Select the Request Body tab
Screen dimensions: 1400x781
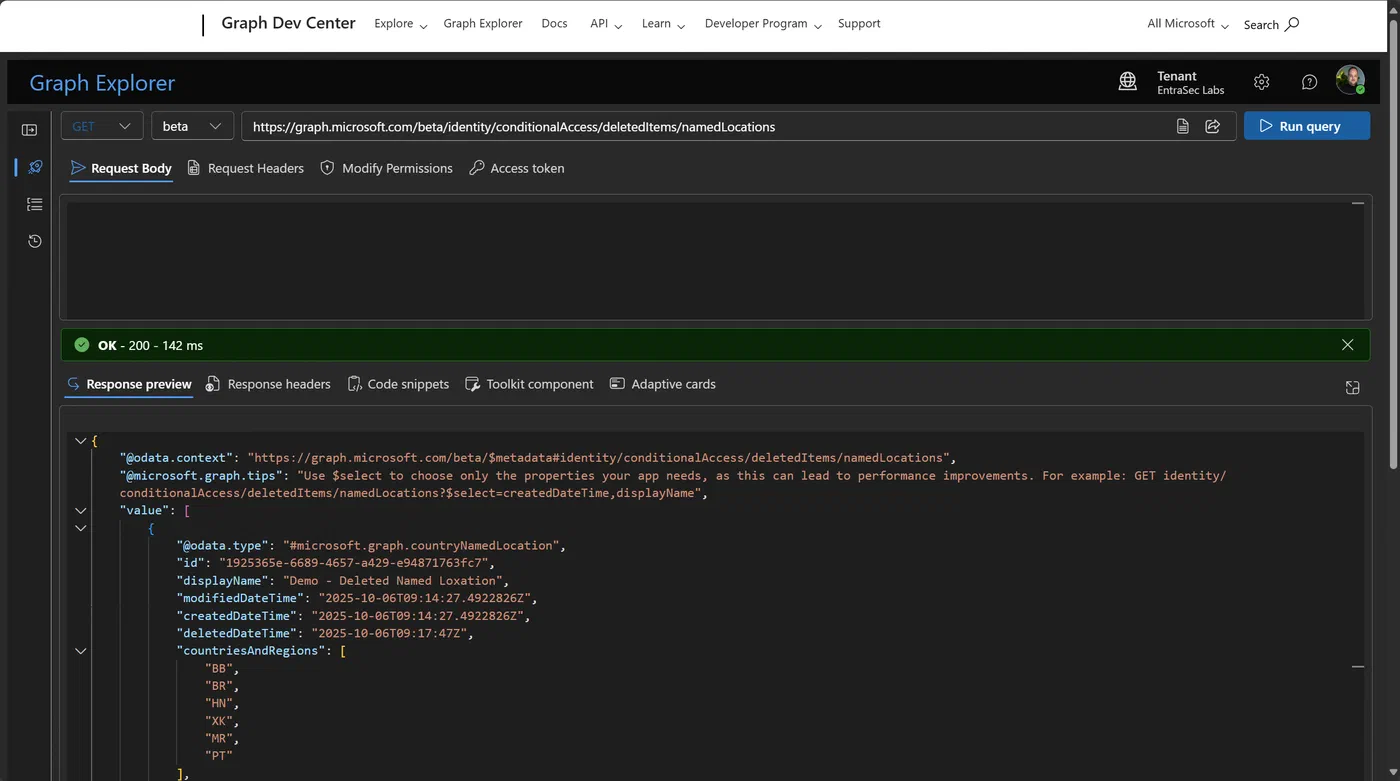click(x=121, y=168)
